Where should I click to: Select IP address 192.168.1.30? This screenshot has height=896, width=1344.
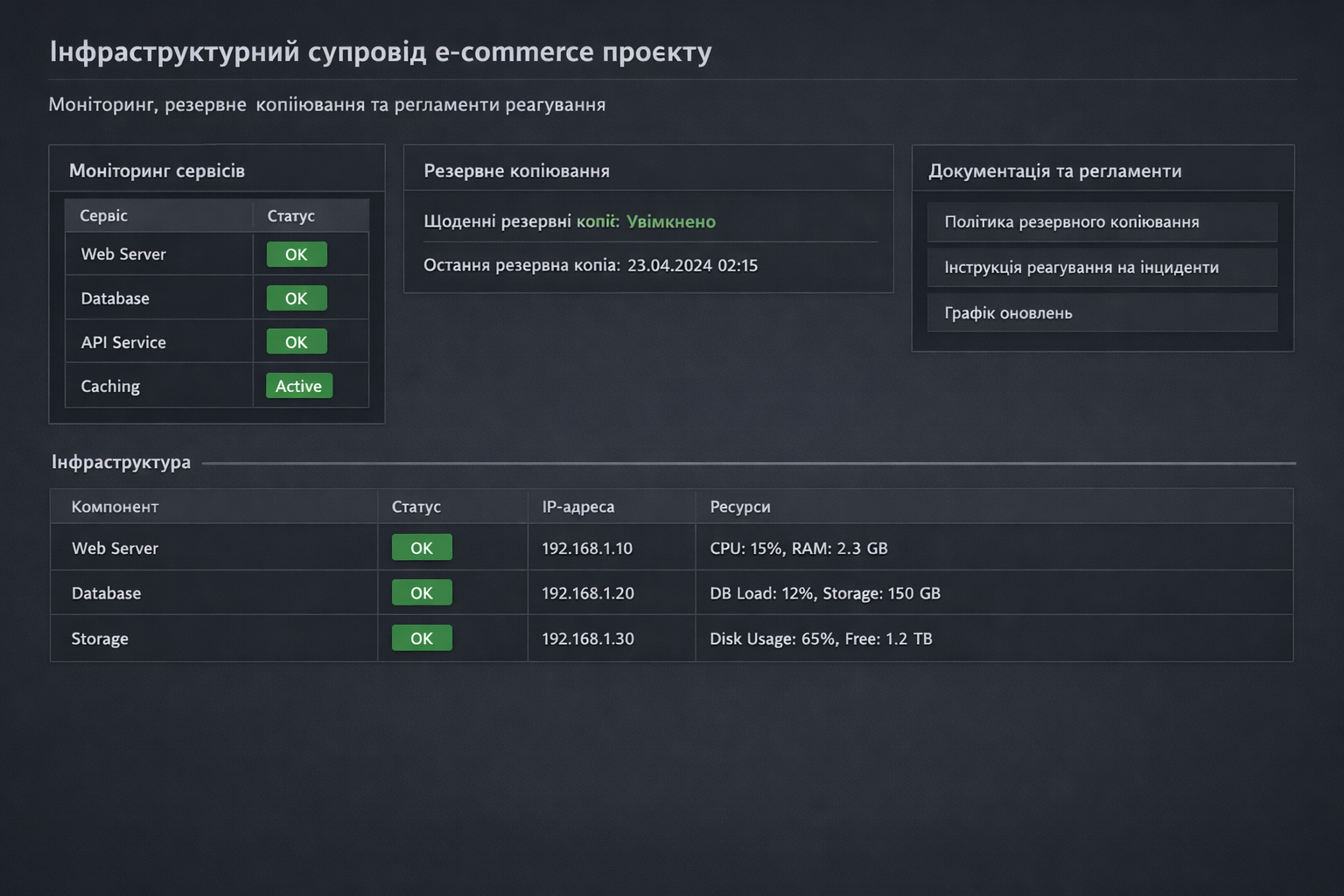pos(588,639)
